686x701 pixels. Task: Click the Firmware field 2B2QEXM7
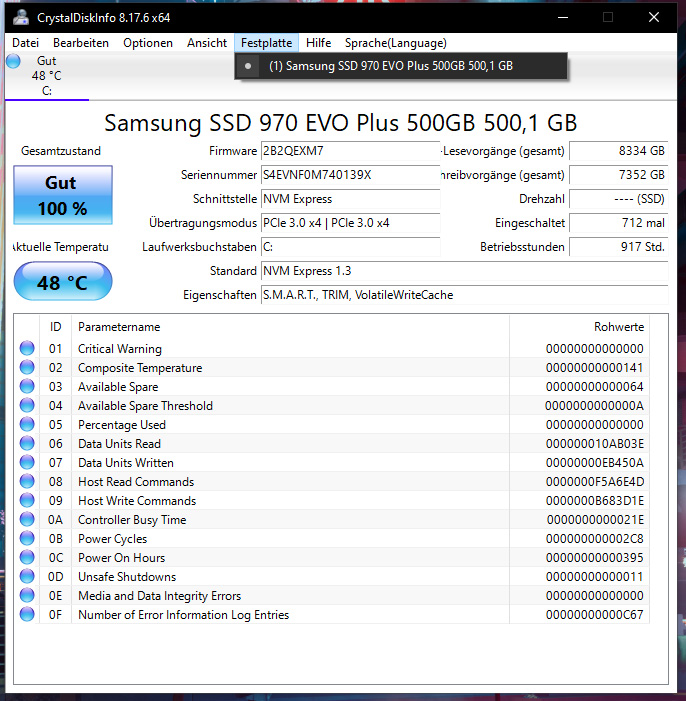351,151
